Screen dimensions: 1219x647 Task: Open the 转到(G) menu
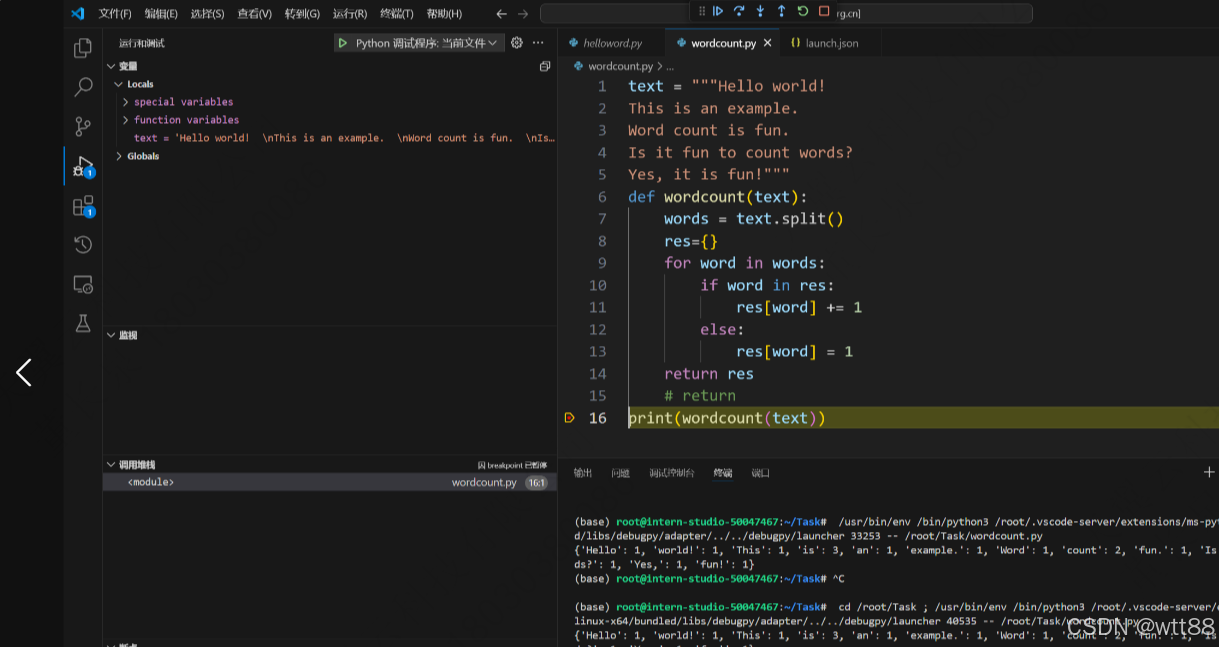[302, 14]
